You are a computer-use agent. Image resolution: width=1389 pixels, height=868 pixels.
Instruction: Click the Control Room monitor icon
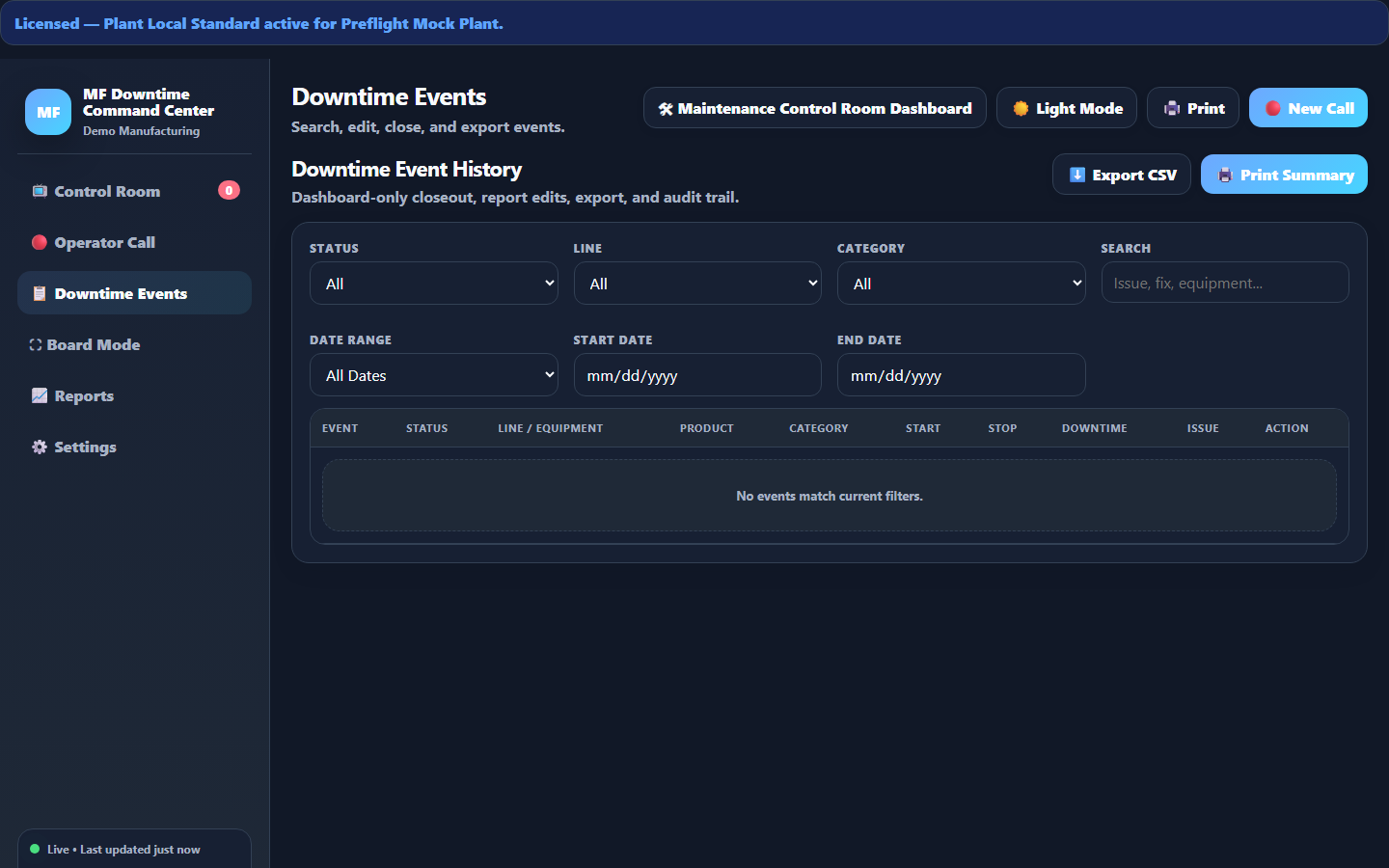coord(40,191)
